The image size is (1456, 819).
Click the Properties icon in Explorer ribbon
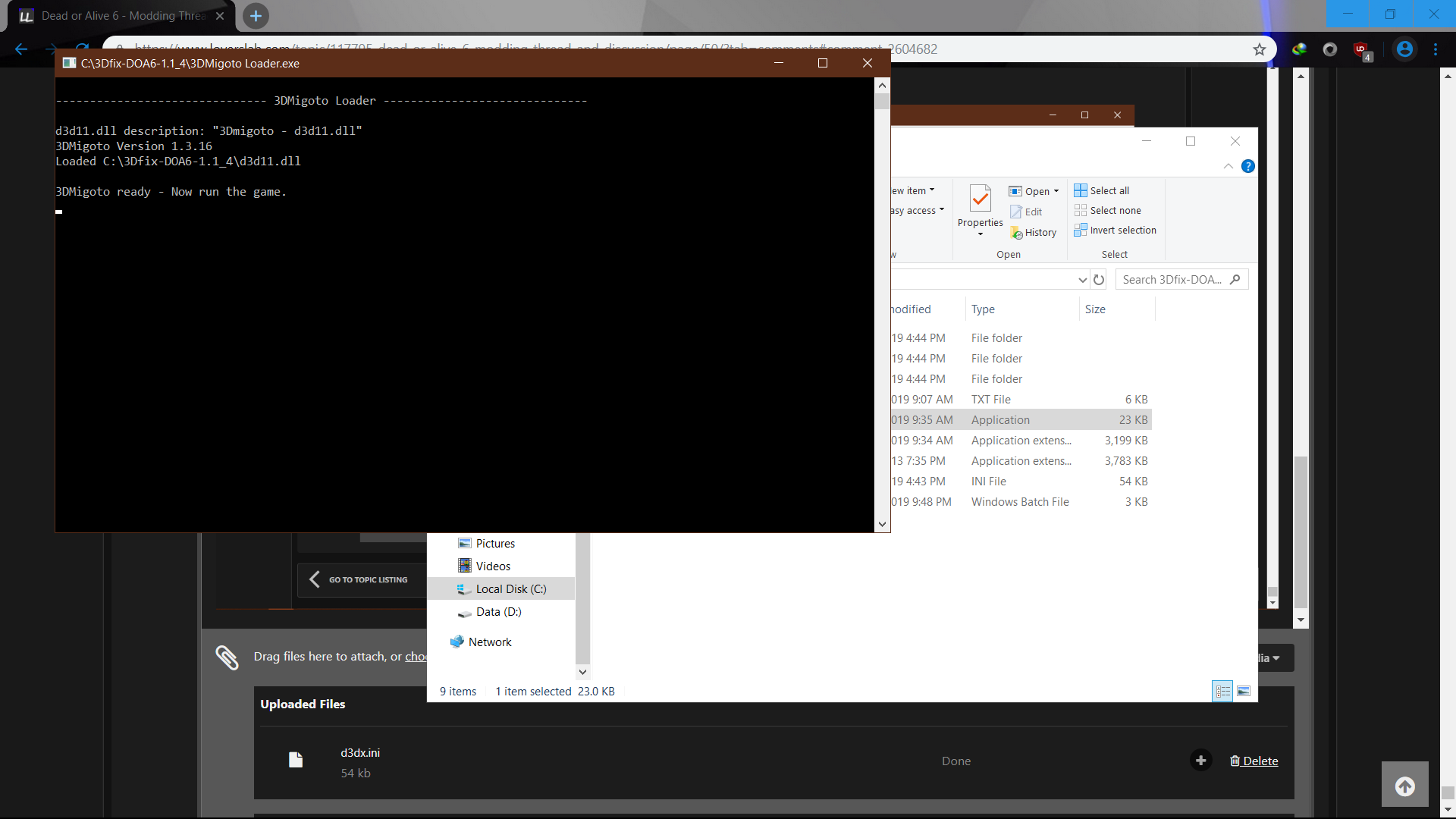coord(981,199)
